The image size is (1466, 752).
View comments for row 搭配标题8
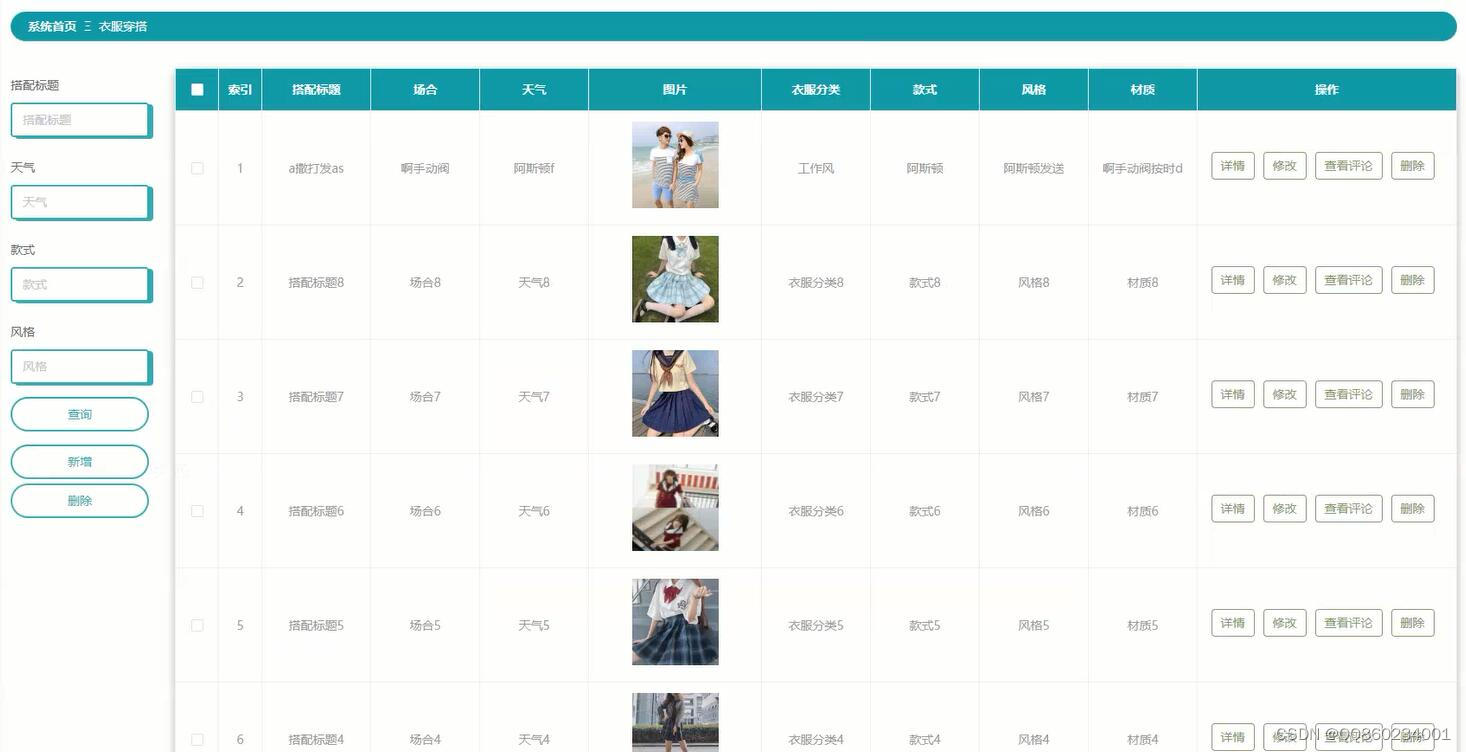(1348, 280)
